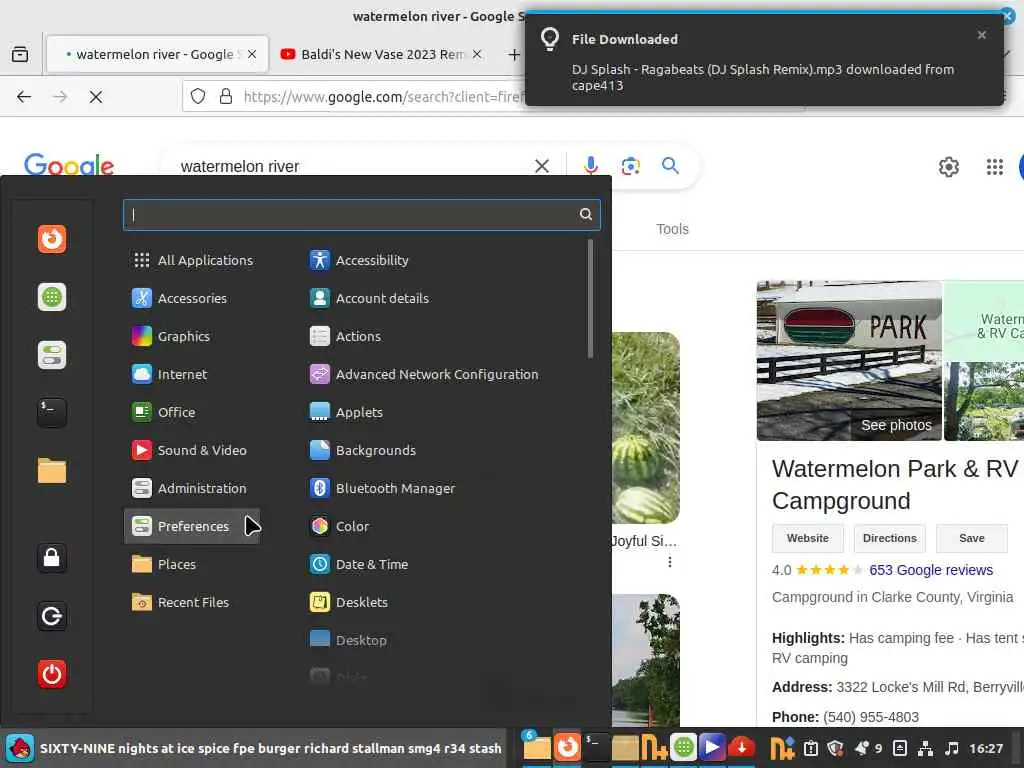Click the security shield tray icon
This screenshot has width=1024, height=768.
pyautogui.click(x=835, y=748)
